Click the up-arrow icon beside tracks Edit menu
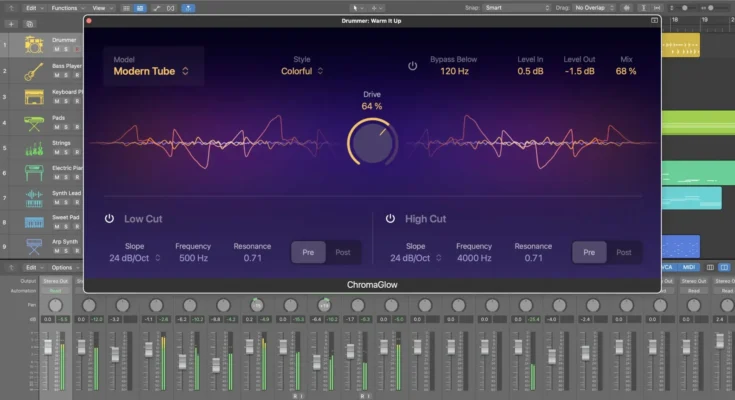The image size is (735, 400). (11, 8)
